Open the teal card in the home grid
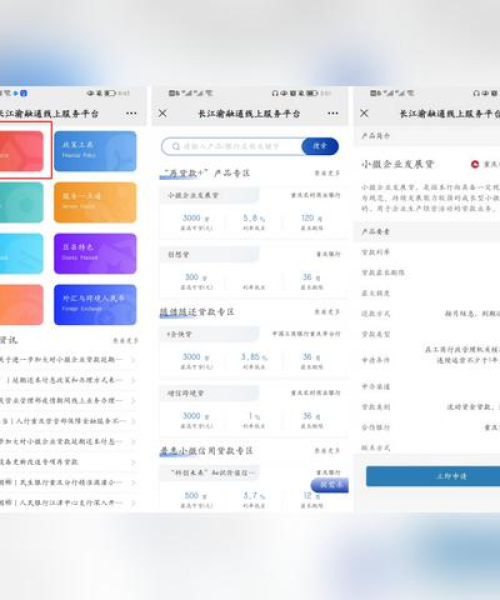The image size is (500, 600). tap(21, 202)
